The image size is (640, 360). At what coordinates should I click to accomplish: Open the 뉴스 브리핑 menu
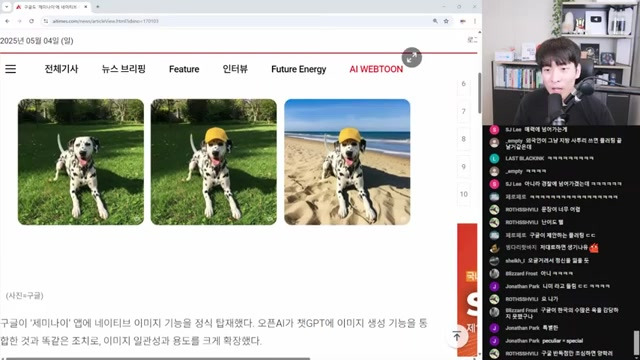click(x=123, y=69)
